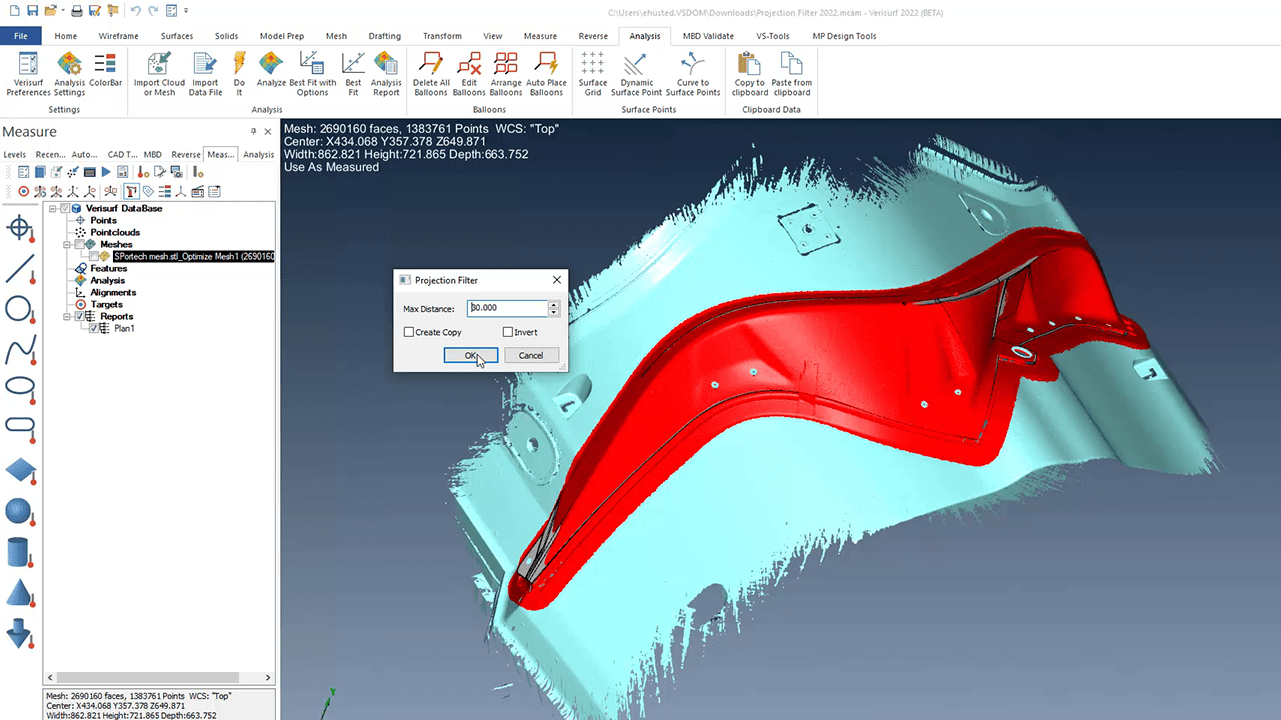Collapse the Verisurf DataBase tree node
The height and width of the screenshot is (720, 1281).
53,208
